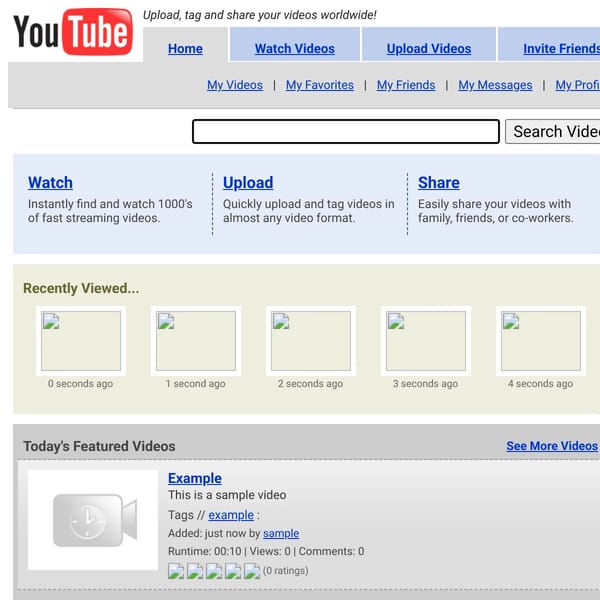This screenshot has height=600, width=600.
Task: Click the '4 seconds ago' caption
Action: tap(541, 383)
